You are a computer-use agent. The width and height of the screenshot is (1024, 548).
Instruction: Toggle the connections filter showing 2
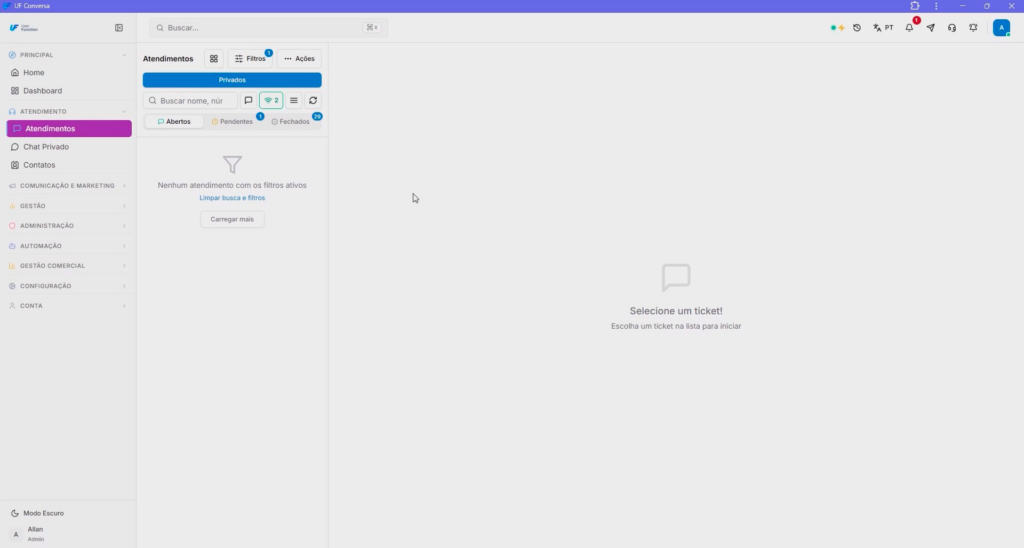pos(271,101)
